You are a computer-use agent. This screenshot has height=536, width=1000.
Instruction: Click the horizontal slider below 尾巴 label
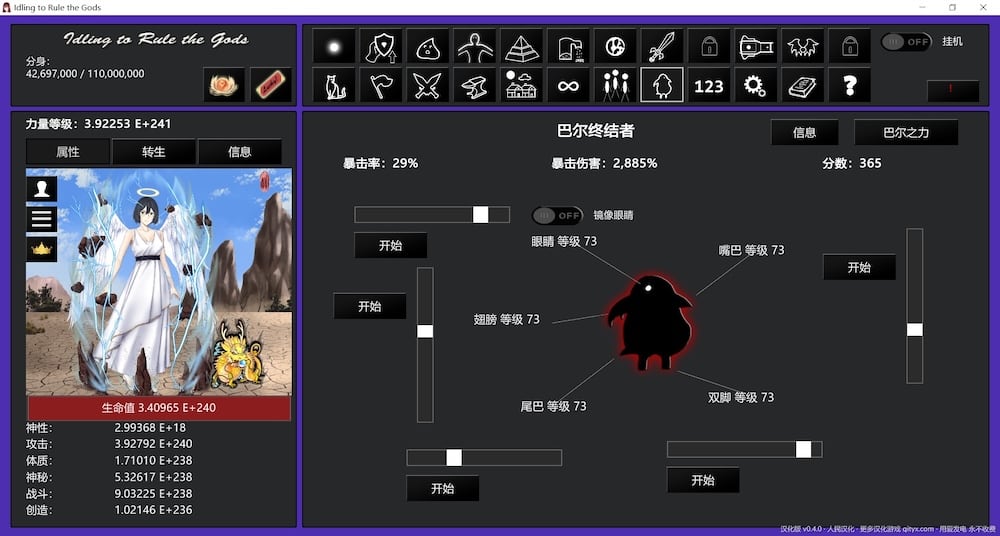pos(484,458)
